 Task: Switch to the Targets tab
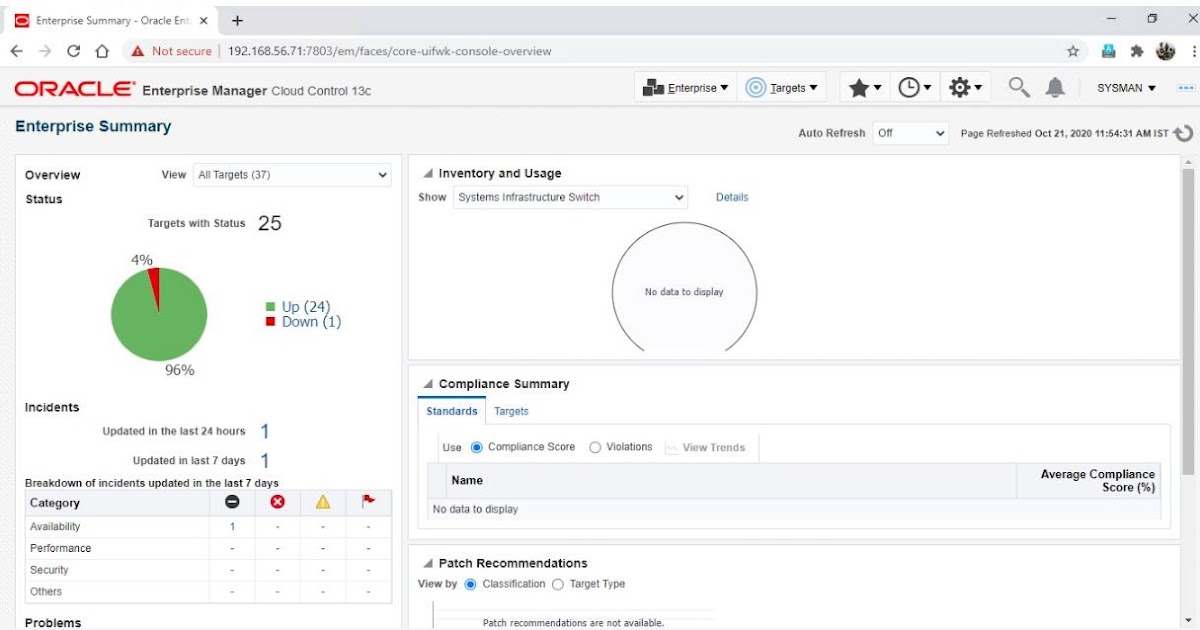pyautogui.click(x=511, y=411)
